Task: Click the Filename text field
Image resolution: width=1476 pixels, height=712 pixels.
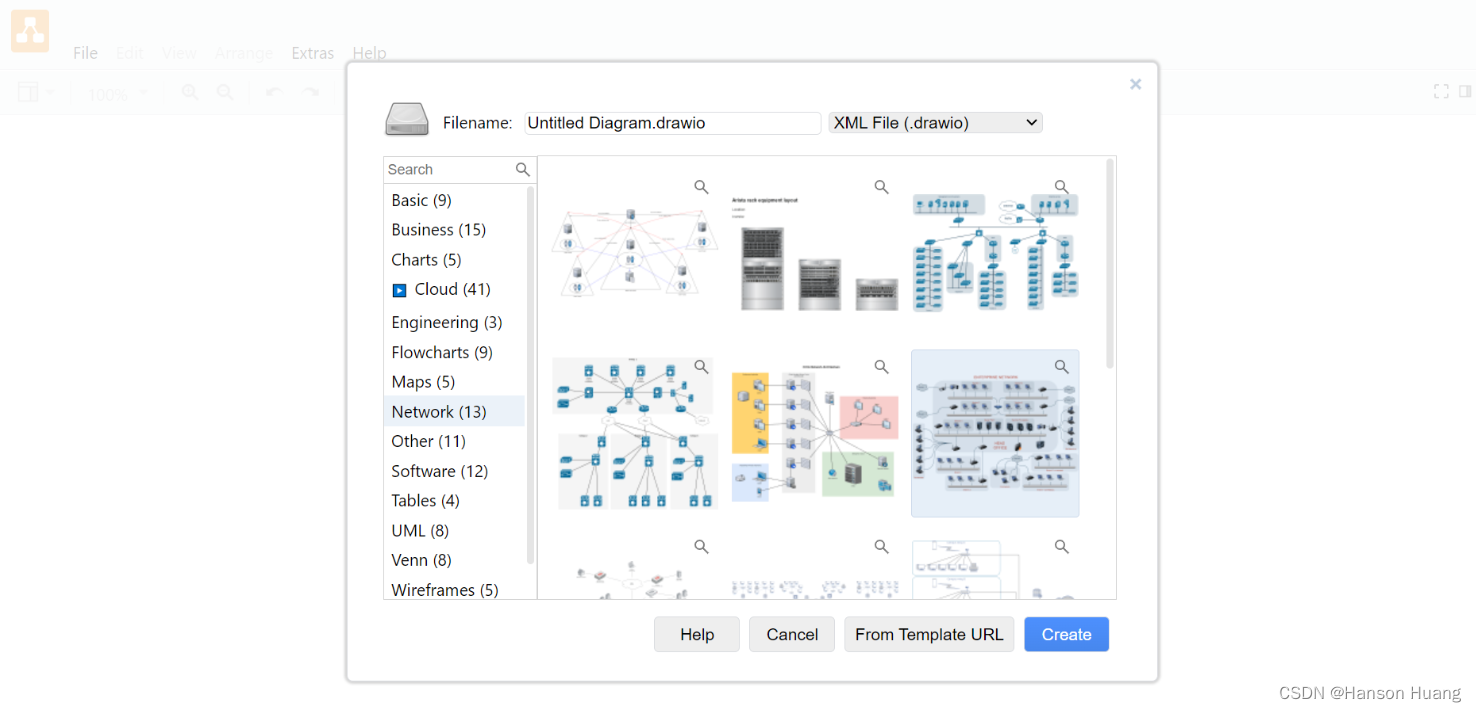Action: point(673,123)
